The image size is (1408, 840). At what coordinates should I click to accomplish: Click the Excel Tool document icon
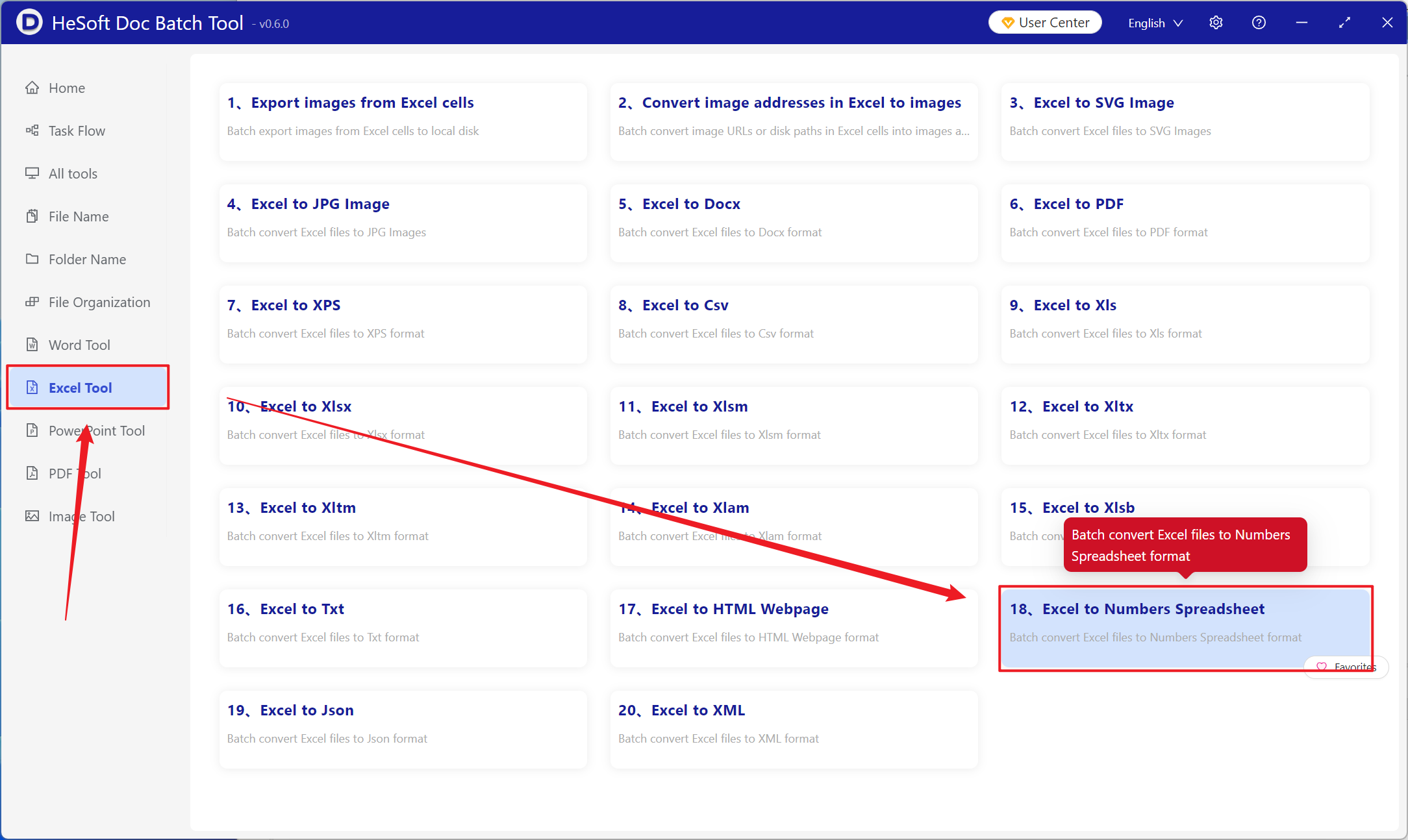pyautogui.click(x=32, y=388)
